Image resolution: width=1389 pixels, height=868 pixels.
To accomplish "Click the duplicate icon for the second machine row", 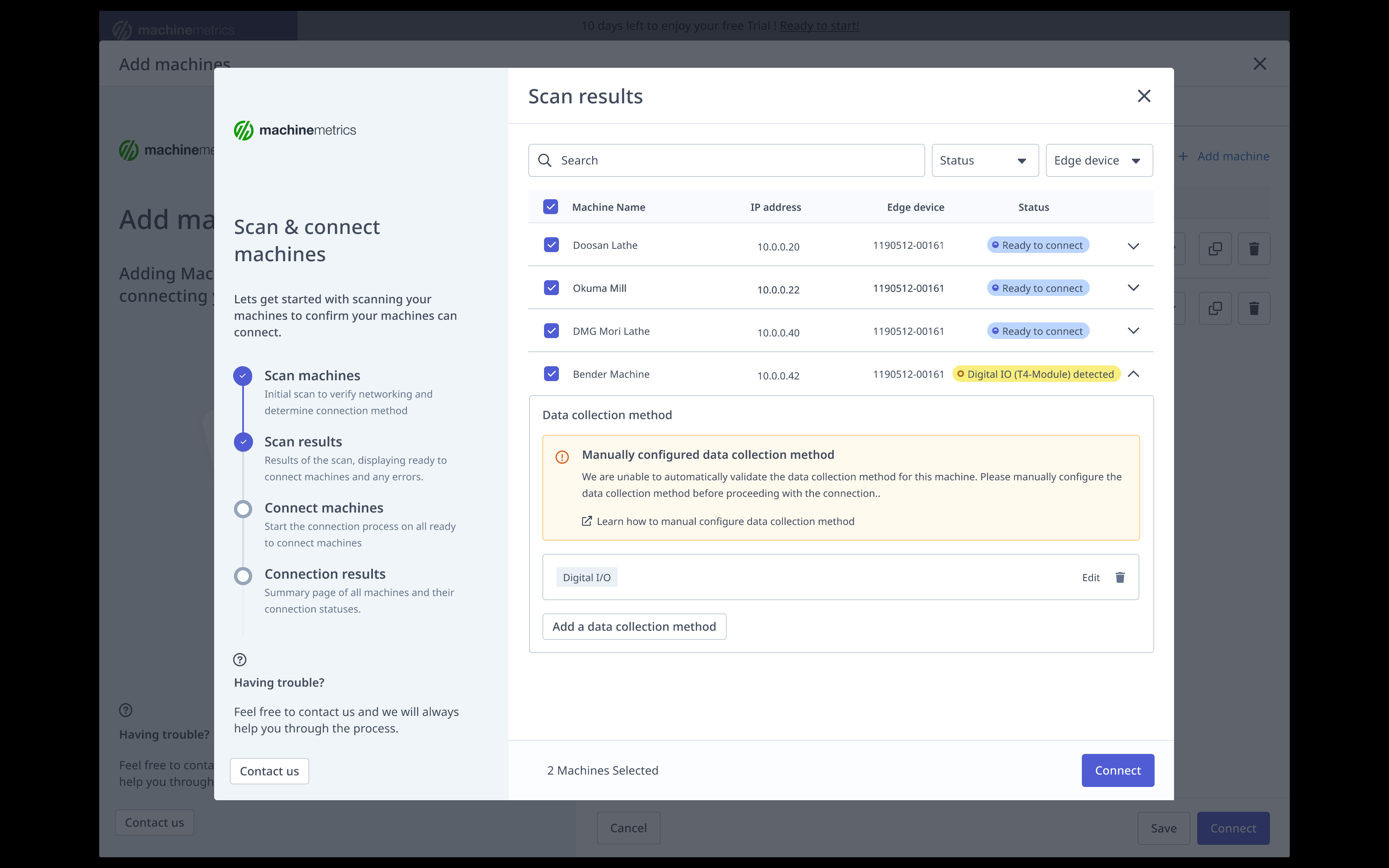I will [1215, 308].
